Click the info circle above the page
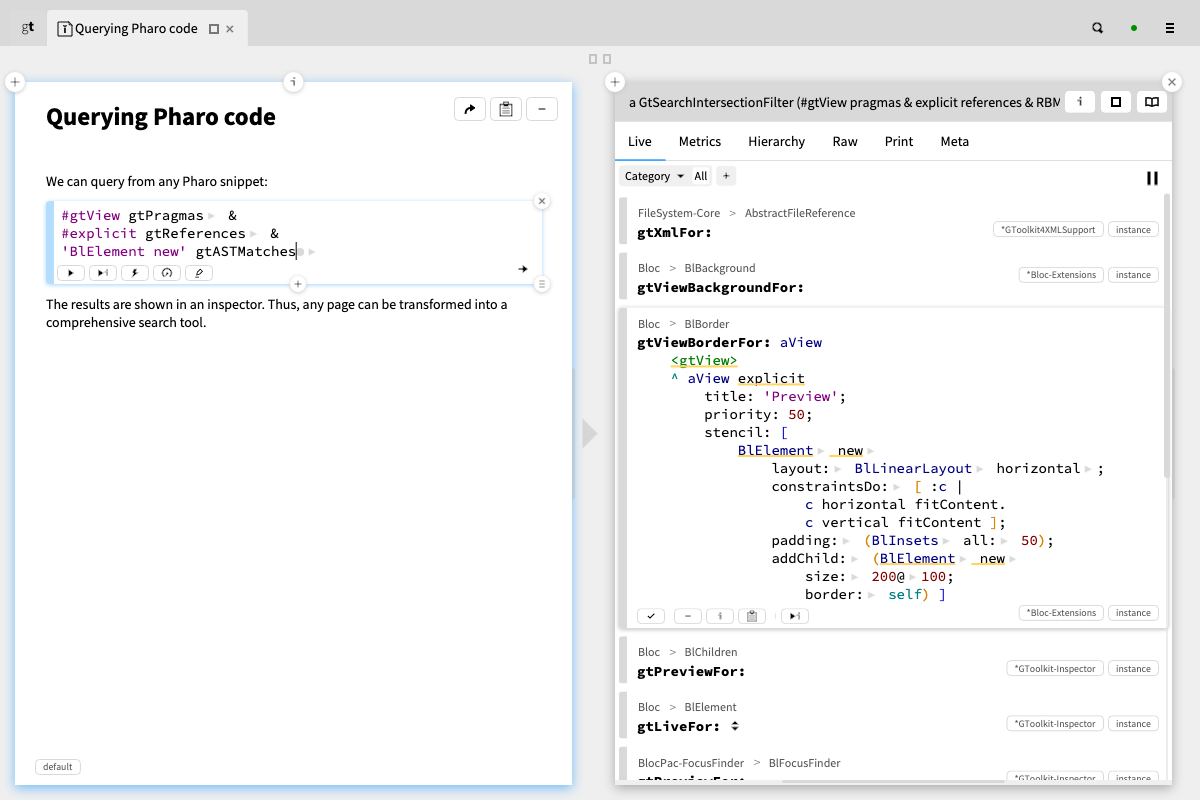The image size is (1200, 800). pos(293,82)
